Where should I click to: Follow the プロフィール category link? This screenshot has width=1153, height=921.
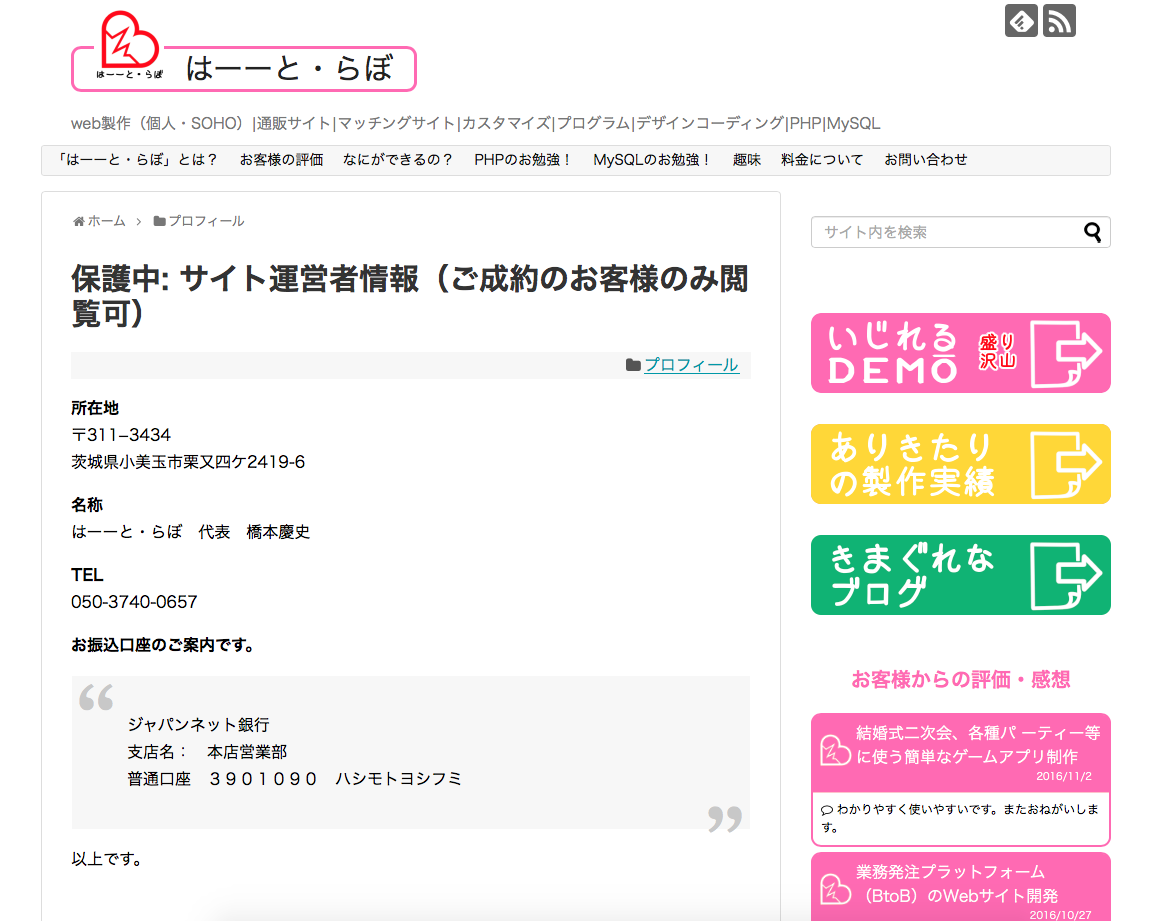click(x=692, y=364)
